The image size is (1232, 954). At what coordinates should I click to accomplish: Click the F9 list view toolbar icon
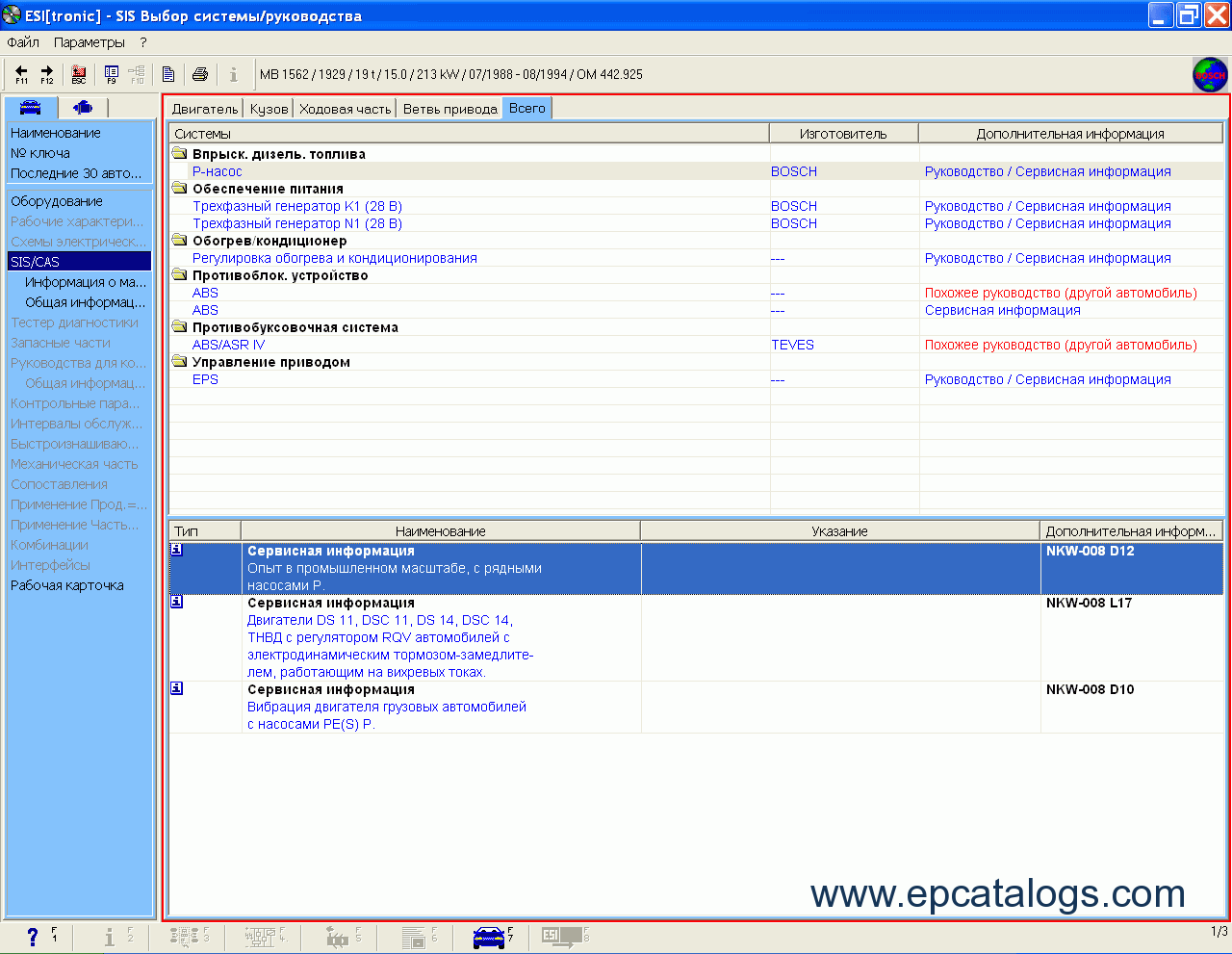point(112,74)
